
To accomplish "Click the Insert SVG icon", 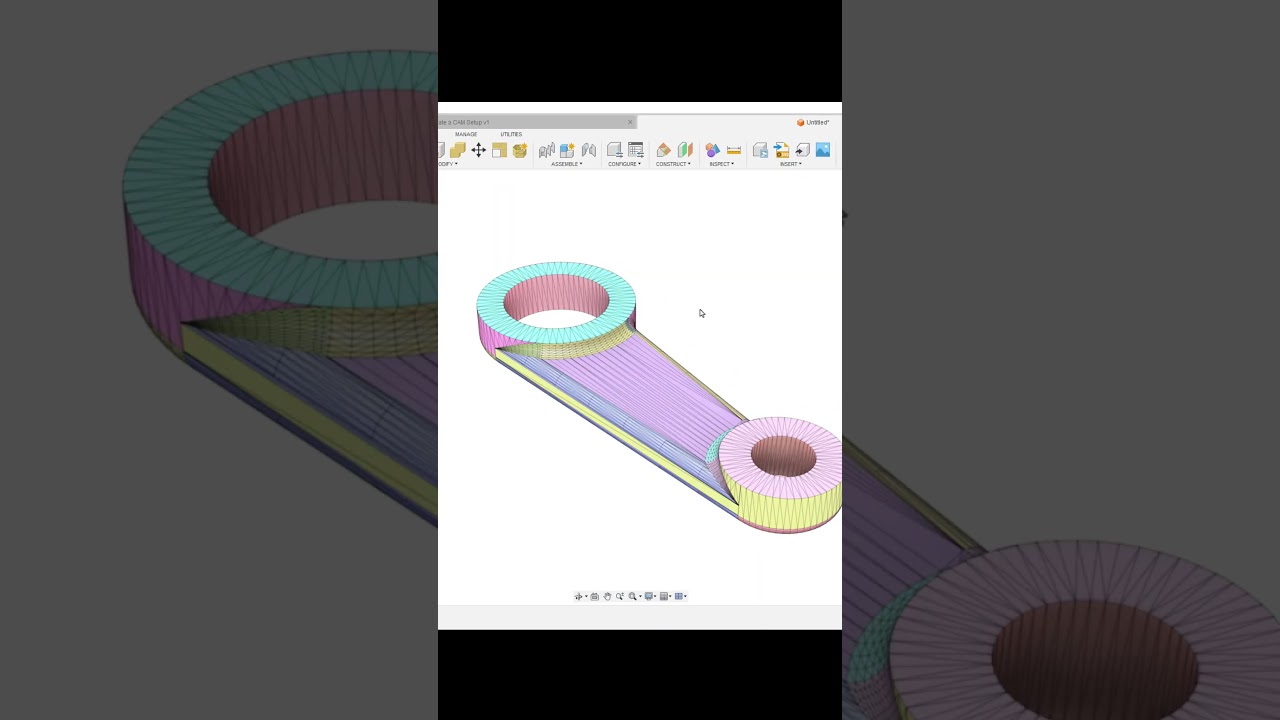I will click(781, 150).
